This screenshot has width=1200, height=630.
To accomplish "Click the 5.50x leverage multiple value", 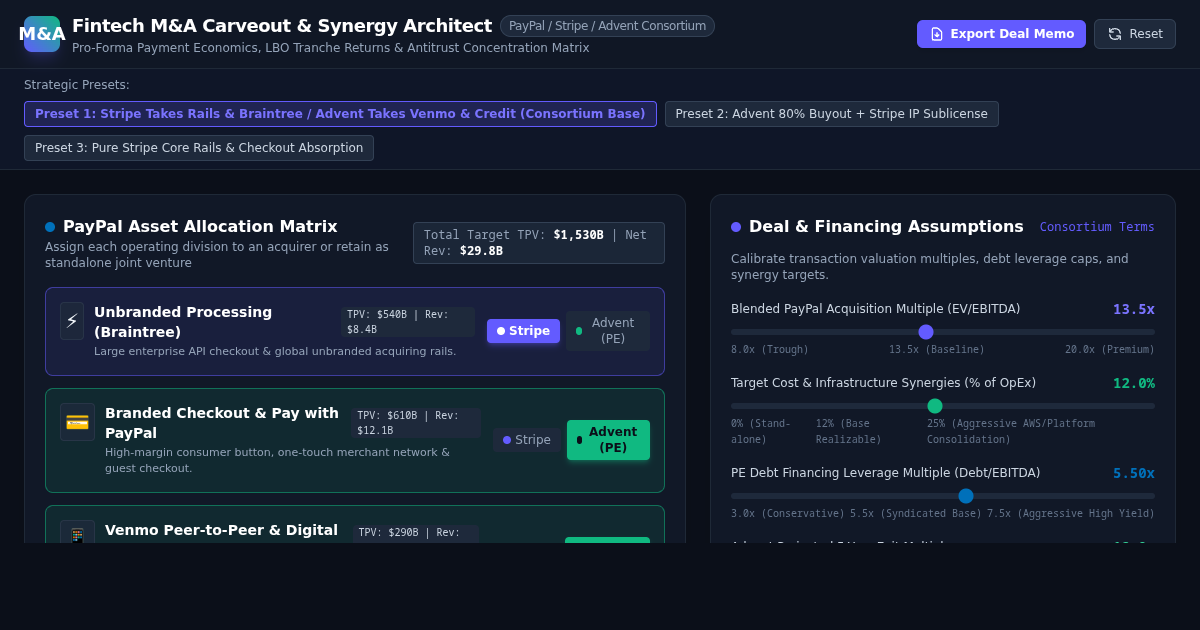I will tap(1134, 473).
